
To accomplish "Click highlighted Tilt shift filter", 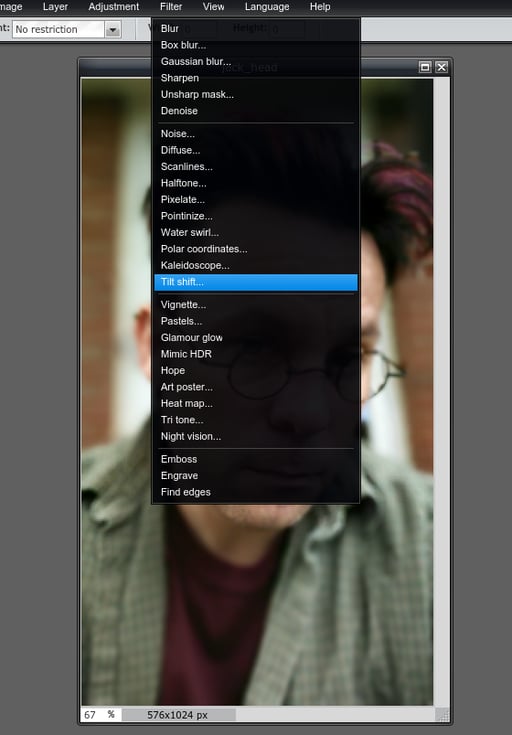I will pyautogui.click(x=256, y=282).
